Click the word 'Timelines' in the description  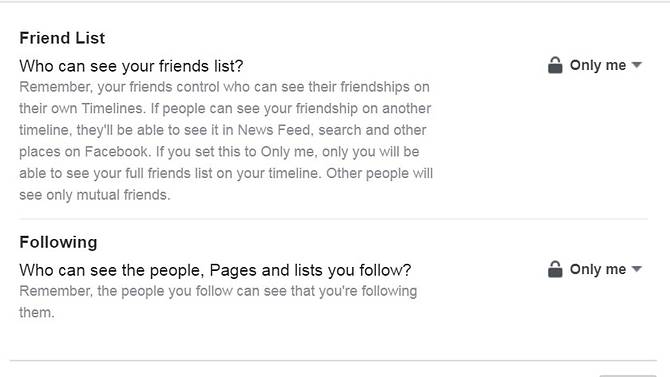point(113,109)
